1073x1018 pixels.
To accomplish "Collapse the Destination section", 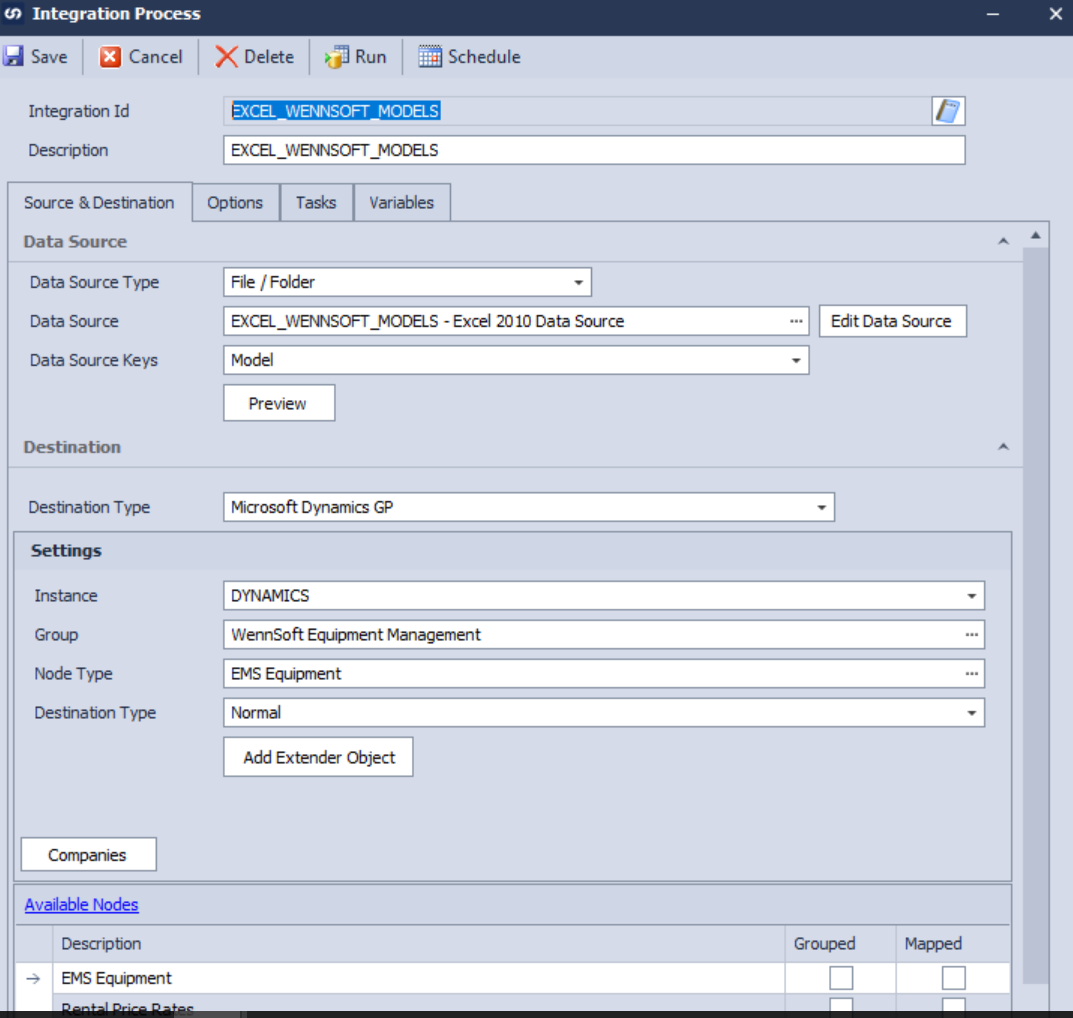I will pos(1003,447).
